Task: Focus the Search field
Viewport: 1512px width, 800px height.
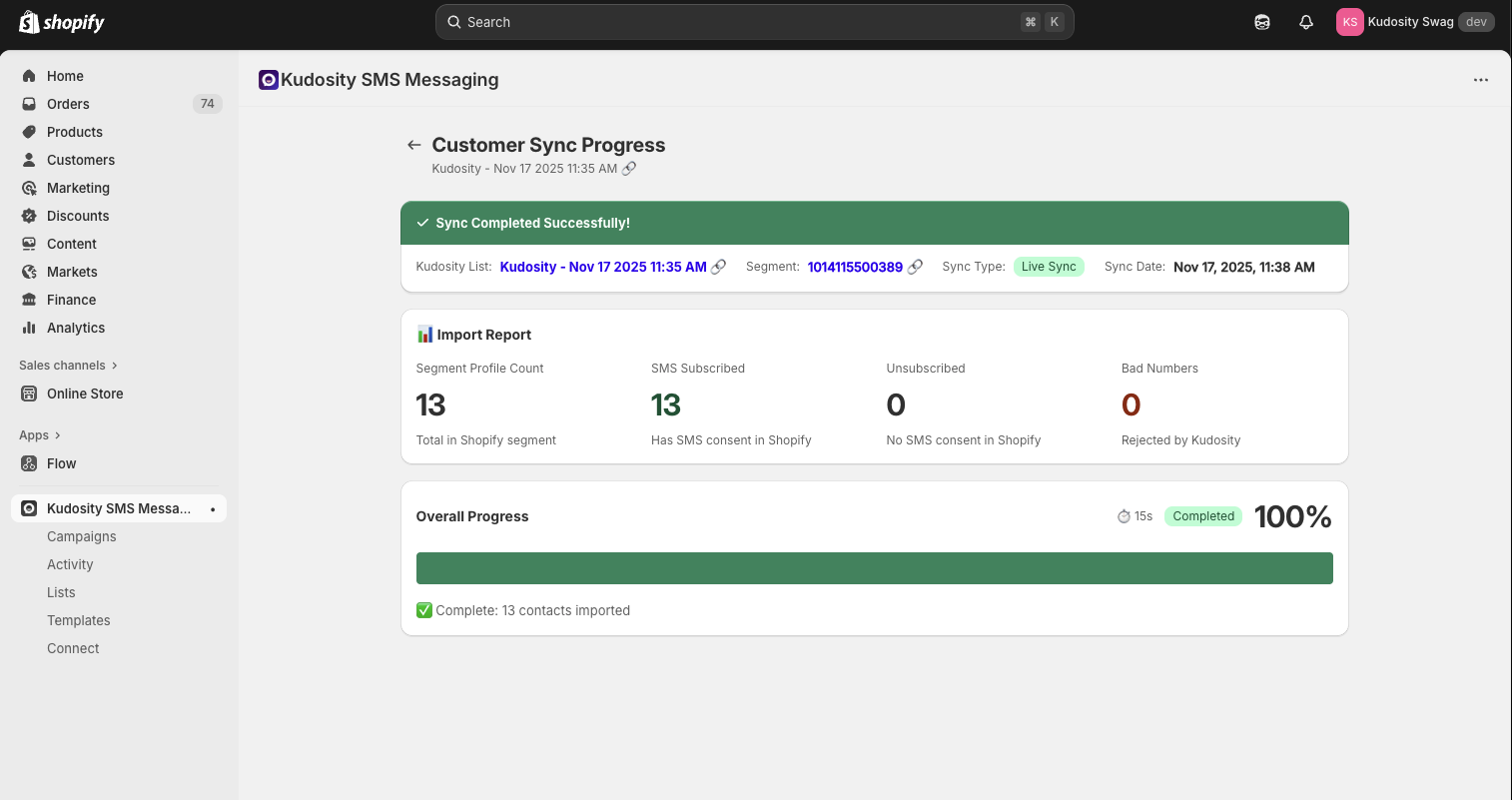Action: (754, 22)
